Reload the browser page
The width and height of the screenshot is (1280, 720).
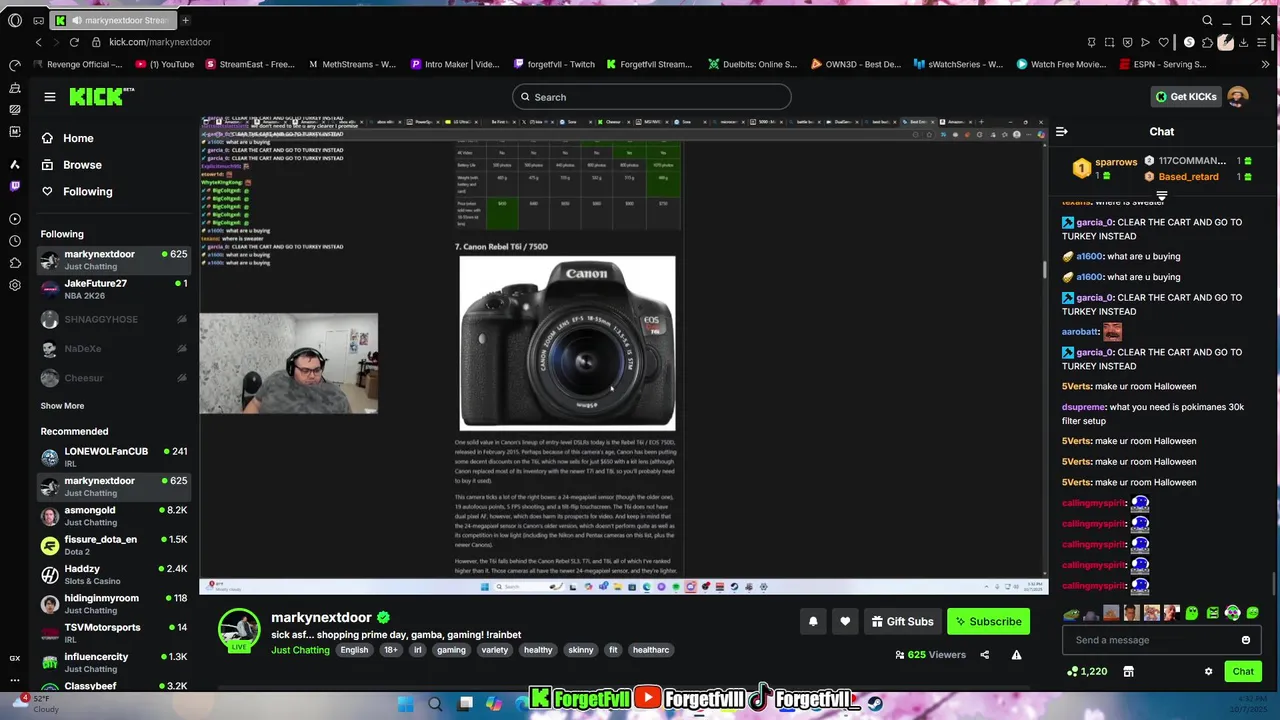pyautogui.click(x=74, y=42)
